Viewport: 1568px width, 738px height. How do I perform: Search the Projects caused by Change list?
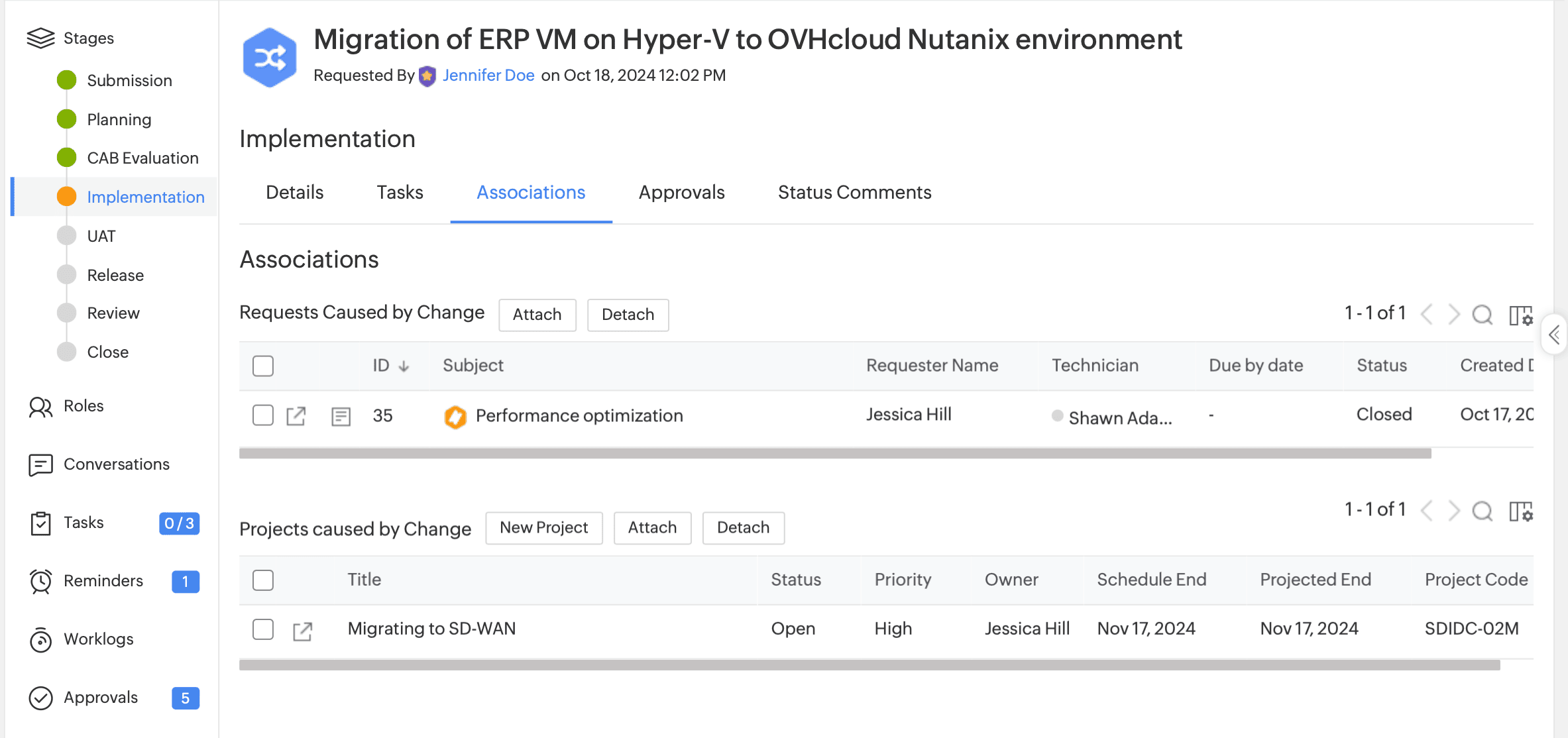tap(1482, 511)
